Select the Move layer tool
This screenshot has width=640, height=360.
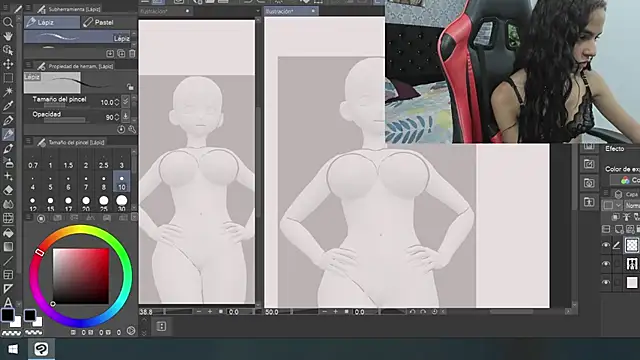[x=8, y=64]
